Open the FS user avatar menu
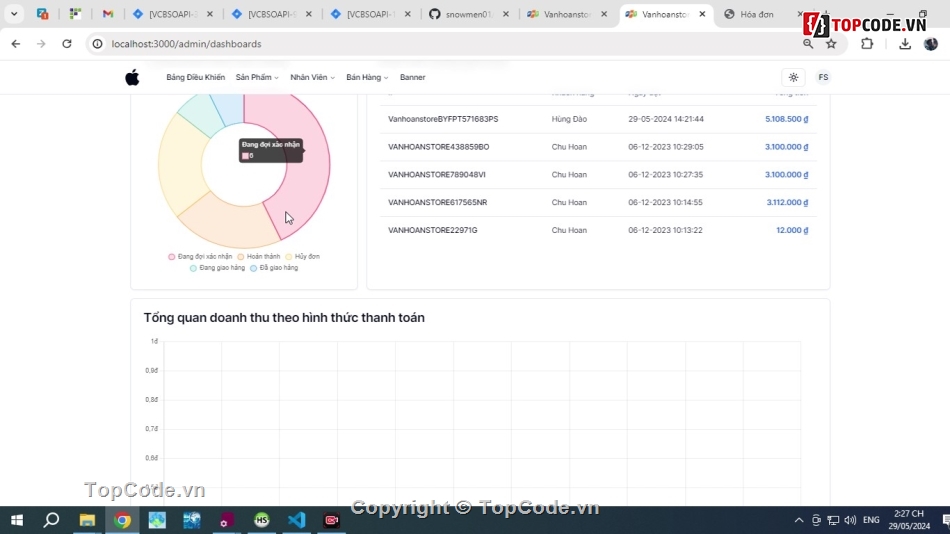The height and width of the screenshot is (534, 950). pyautogui.click(x=823, y=78)
